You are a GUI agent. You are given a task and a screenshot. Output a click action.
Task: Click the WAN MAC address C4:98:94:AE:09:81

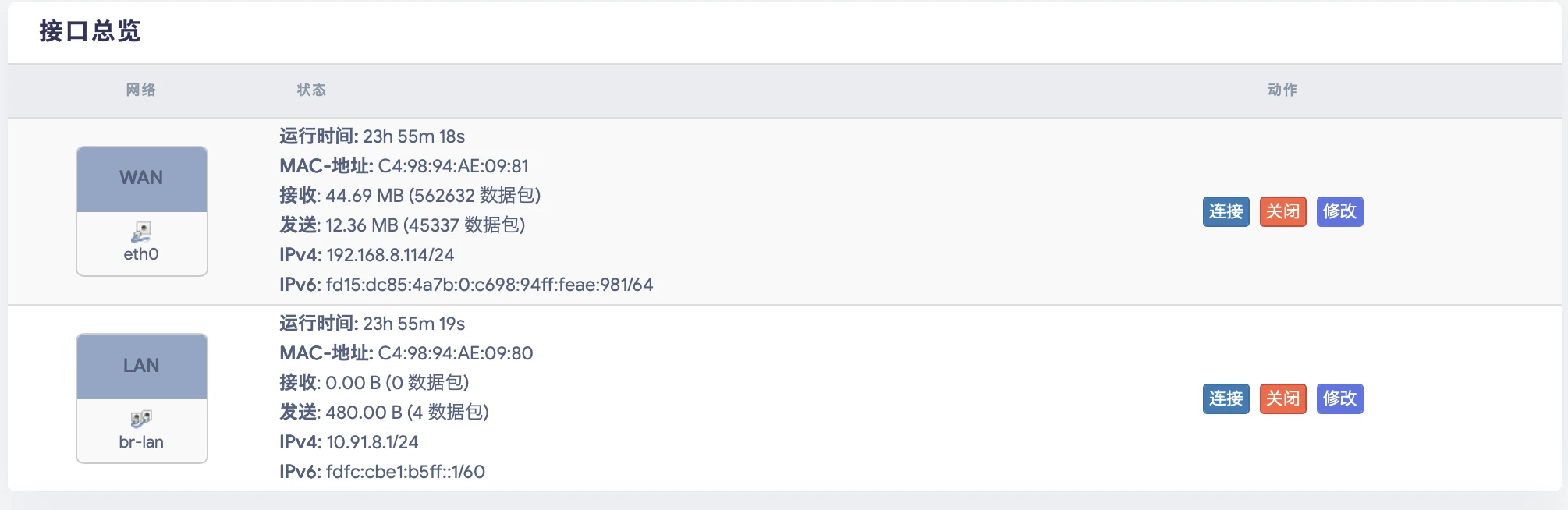(x=452, y=166)
